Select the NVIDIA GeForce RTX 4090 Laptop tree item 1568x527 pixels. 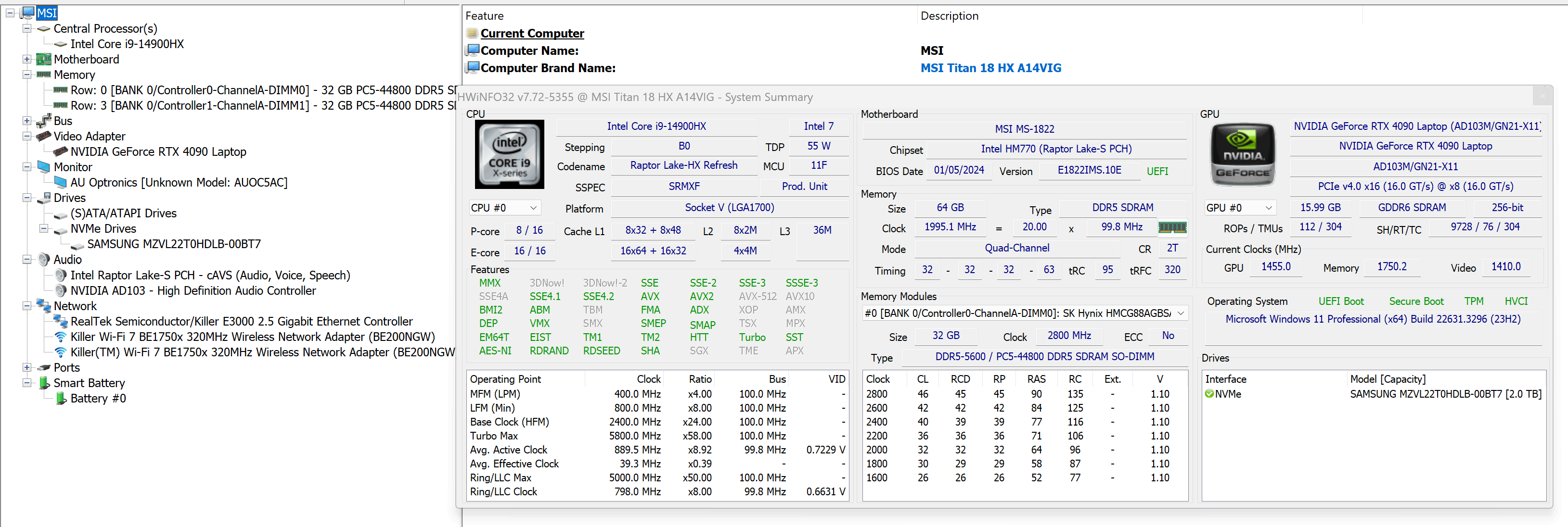pos(158,152)
